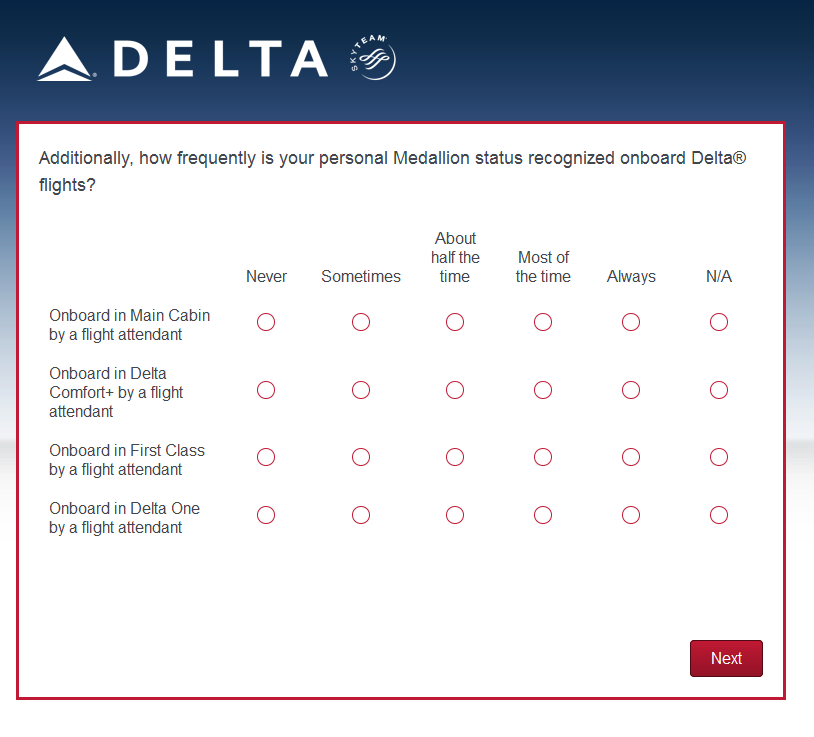814x737 pixels.
Task: Pick About half the time for Delta Comfort+
Action: 455,390
